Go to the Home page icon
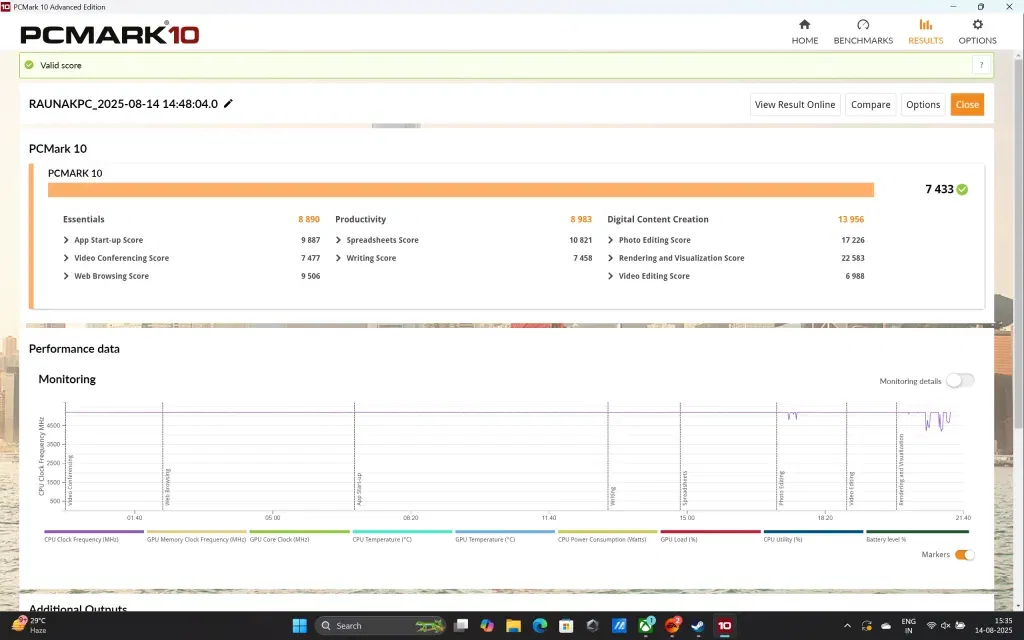The image size is (1024, 640). [805, 25]
